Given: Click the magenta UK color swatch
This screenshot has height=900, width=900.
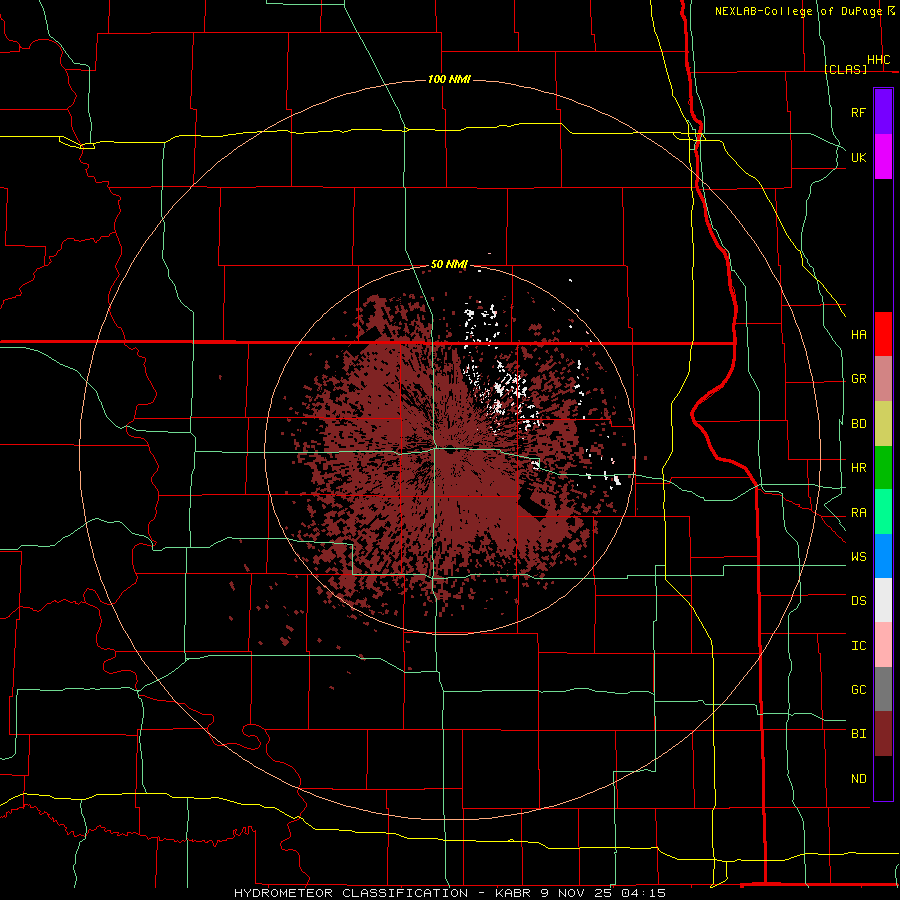Looking at the screenshot, I should [883, 157].
